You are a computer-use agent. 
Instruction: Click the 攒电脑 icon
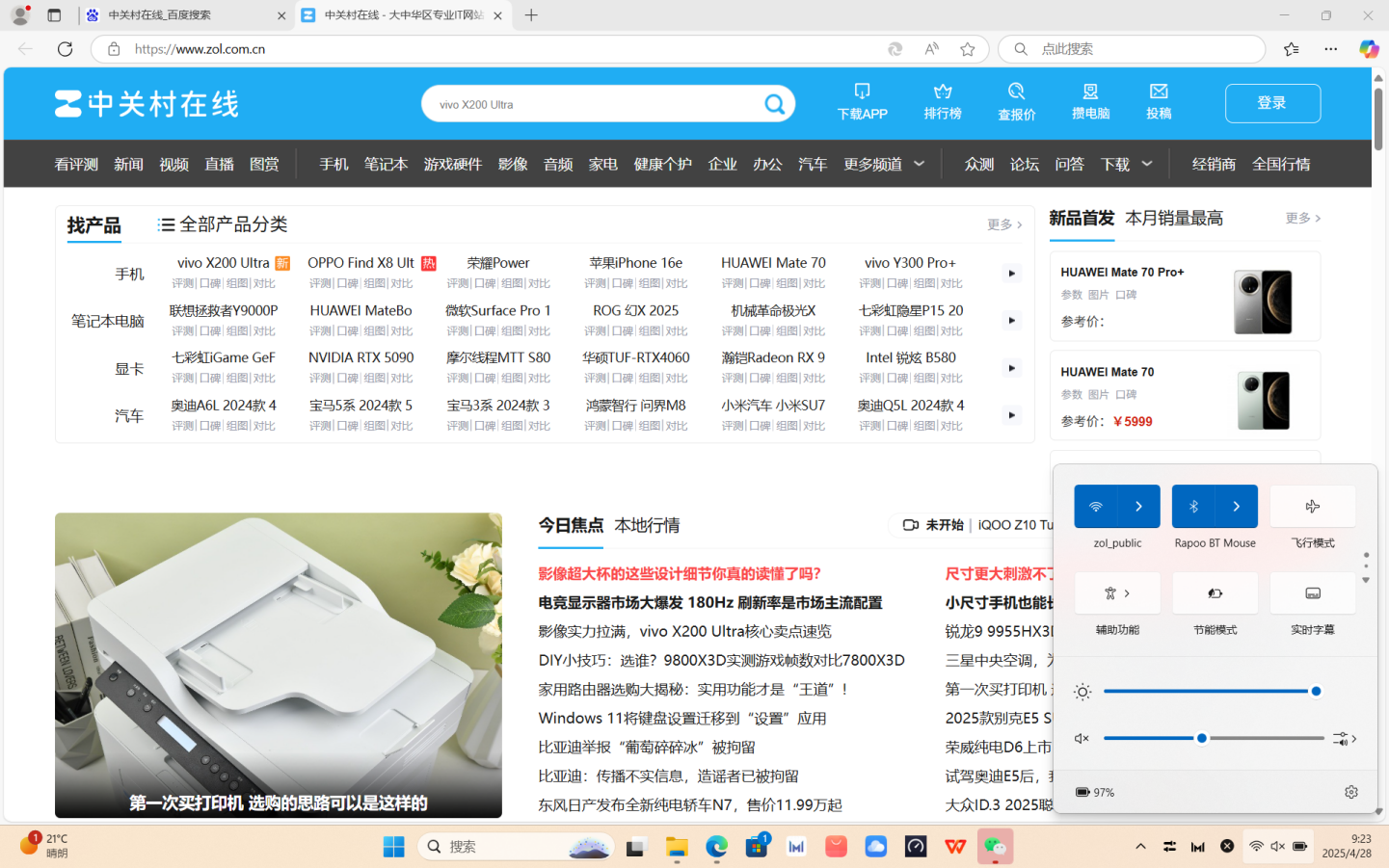point(1089,101)
